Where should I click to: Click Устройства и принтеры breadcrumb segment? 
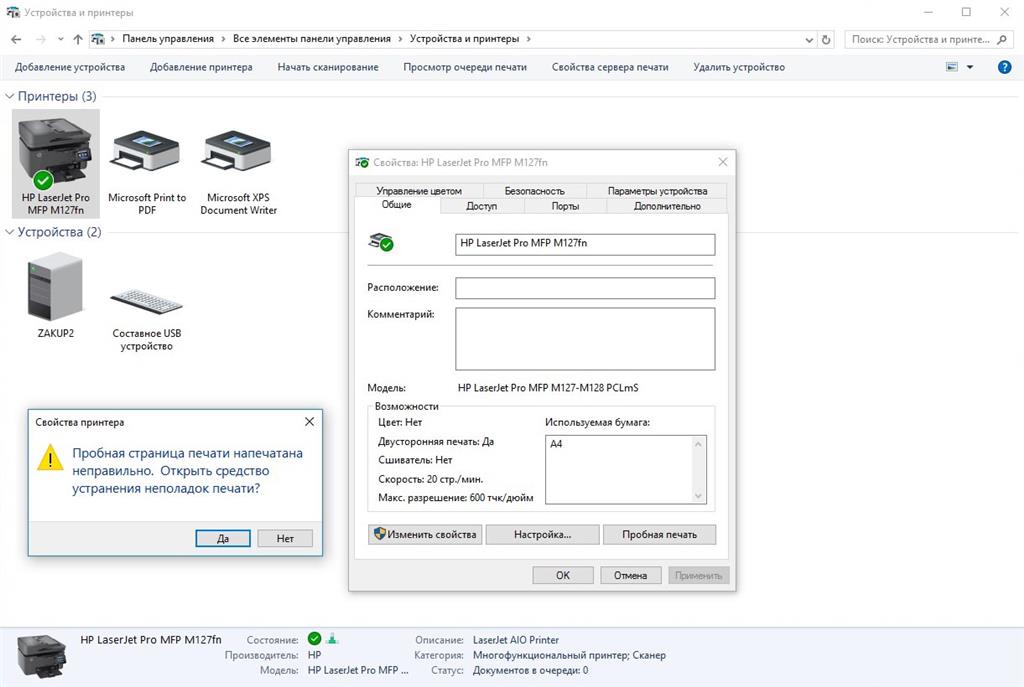464,39
